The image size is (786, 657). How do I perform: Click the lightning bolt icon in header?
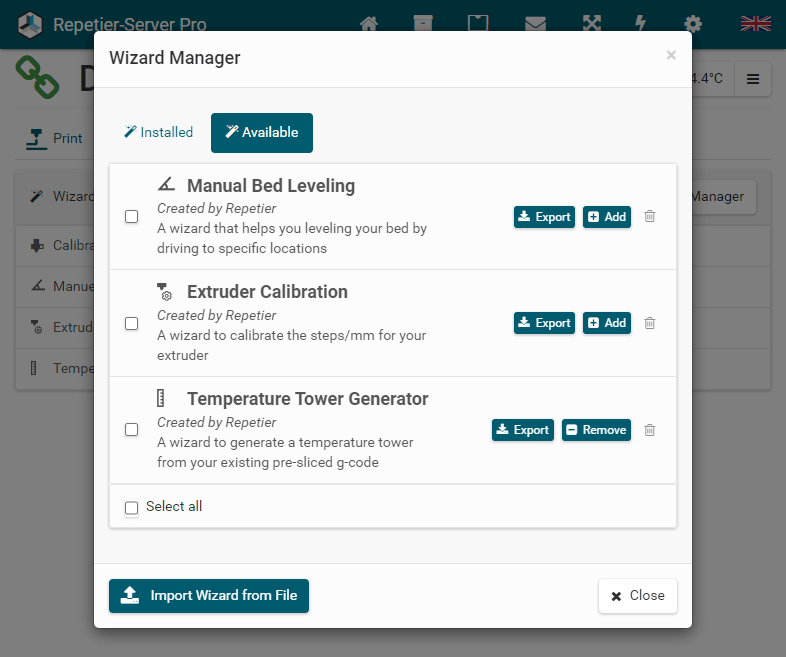[640, 23]
